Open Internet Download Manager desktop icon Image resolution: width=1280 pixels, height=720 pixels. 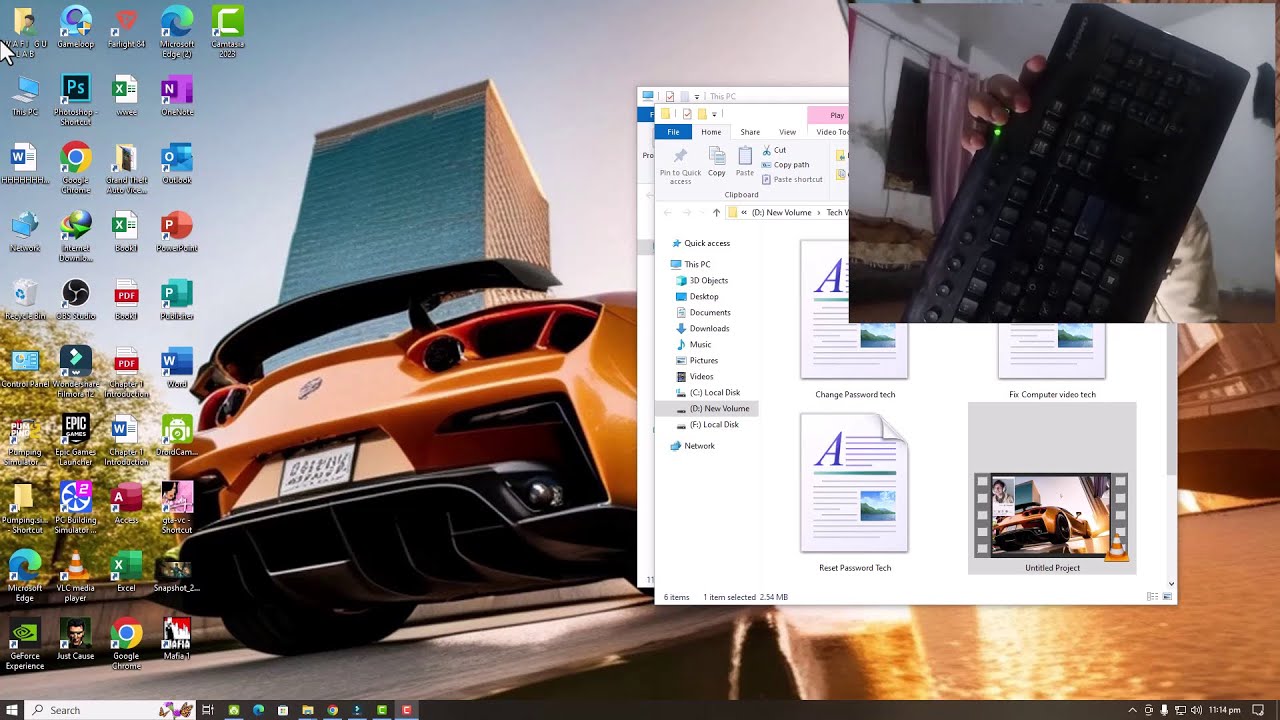[75, 236]
